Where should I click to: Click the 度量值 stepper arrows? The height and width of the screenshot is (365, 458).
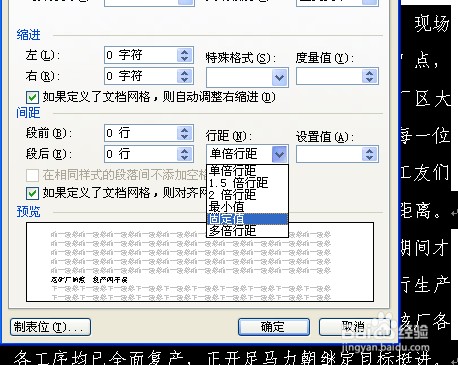(369, 76)
